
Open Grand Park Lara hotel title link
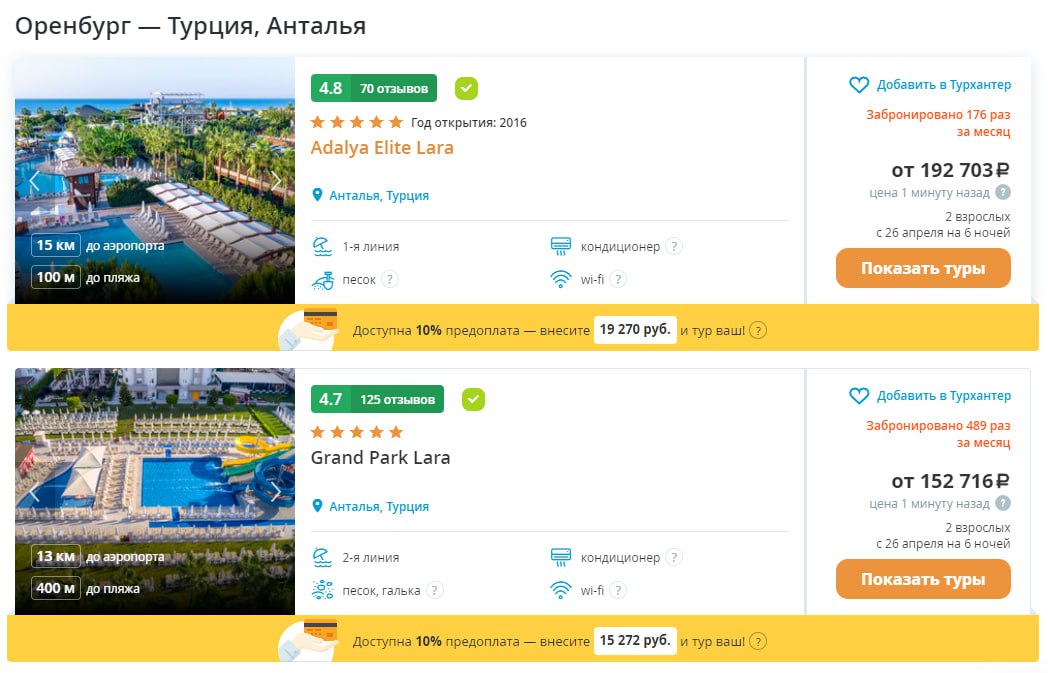coord(380,458)
